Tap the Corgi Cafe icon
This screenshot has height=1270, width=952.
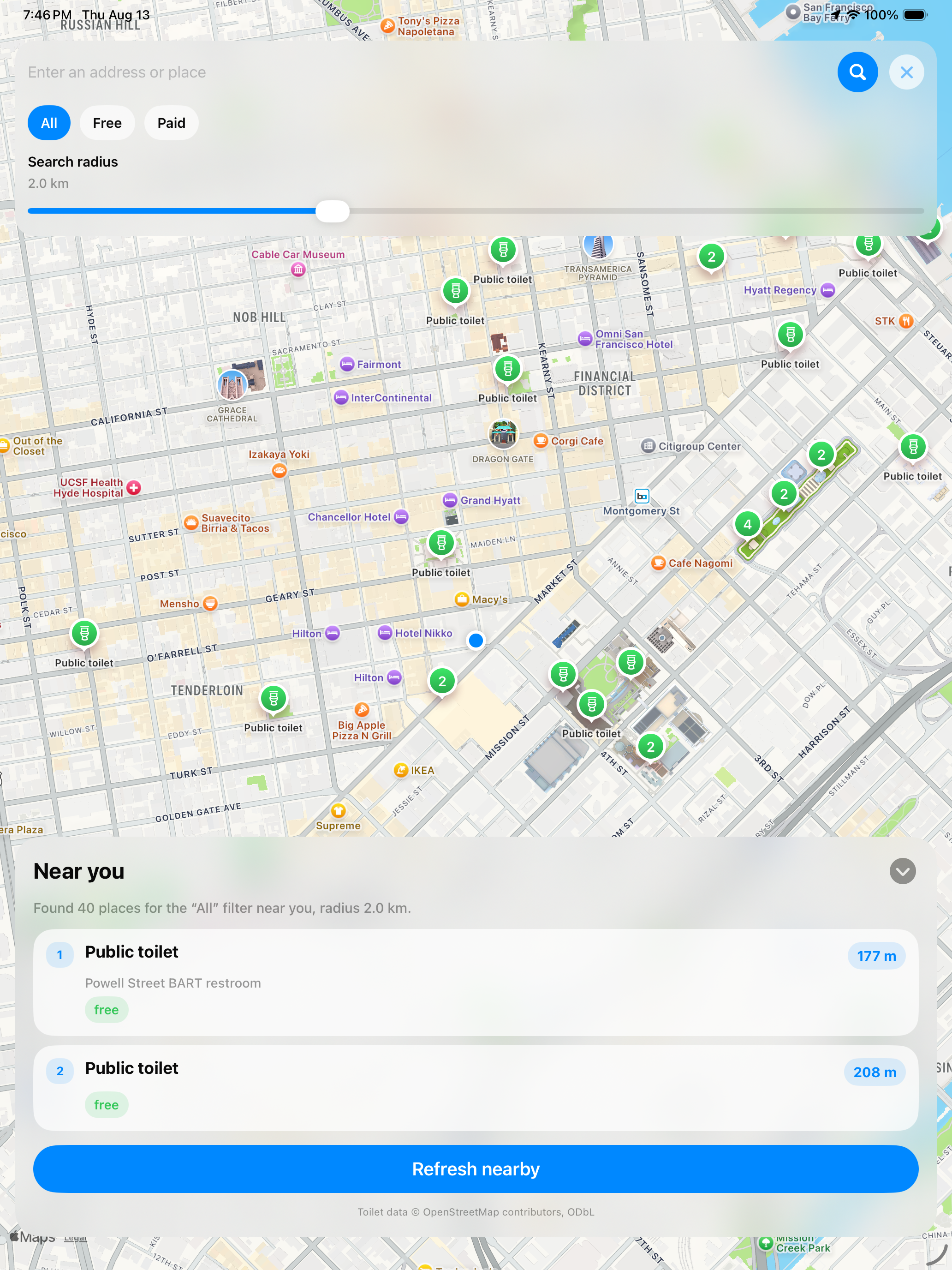coord(541,441)
